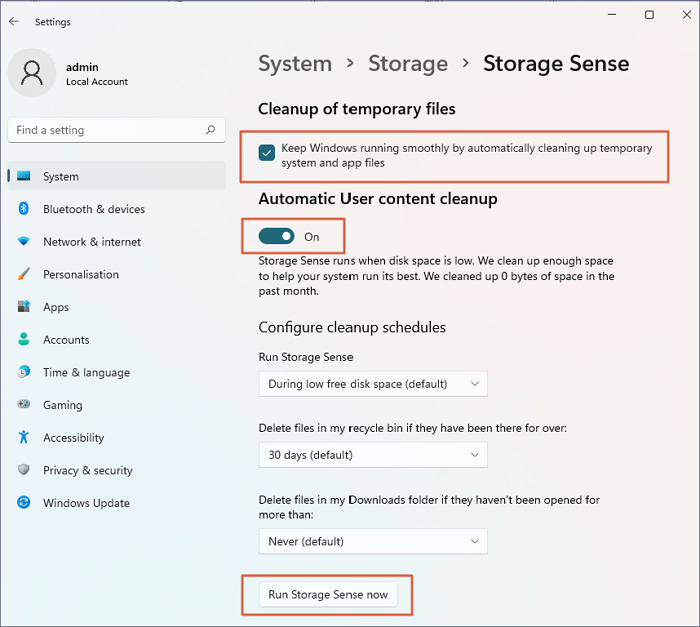
Task: Click the back arrow in Settings
Action: point(14,21)
